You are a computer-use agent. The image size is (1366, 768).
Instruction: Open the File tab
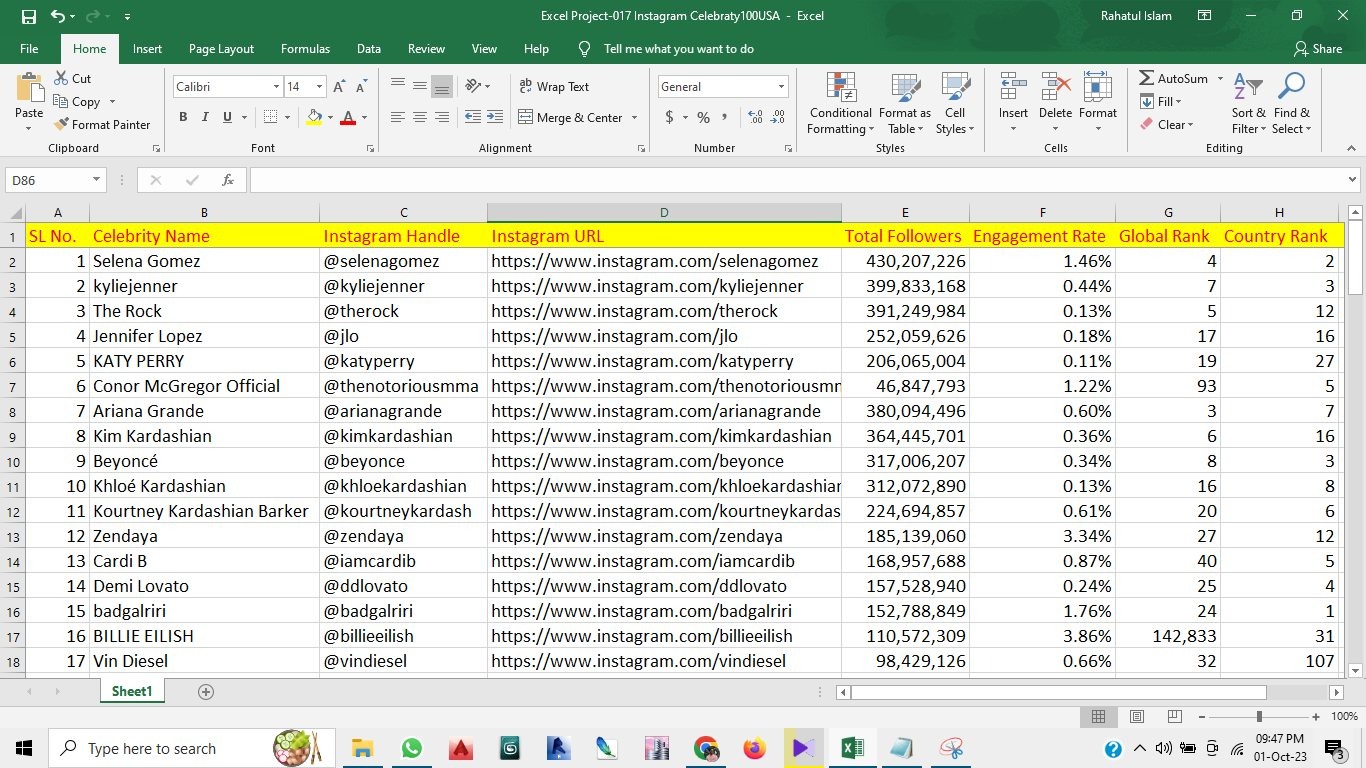point(29,49)
